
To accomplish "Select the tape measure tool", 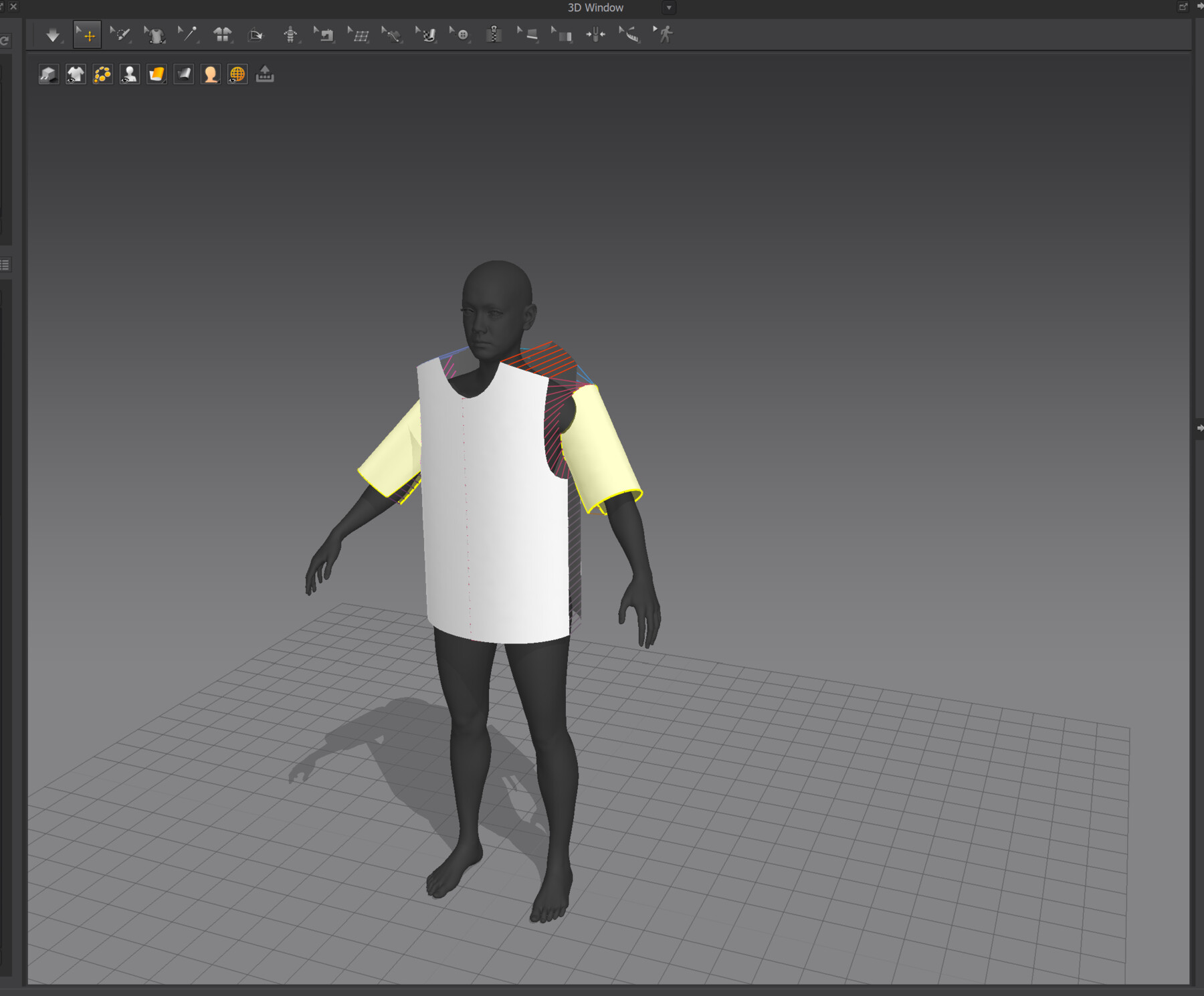I will pos(629,35).
